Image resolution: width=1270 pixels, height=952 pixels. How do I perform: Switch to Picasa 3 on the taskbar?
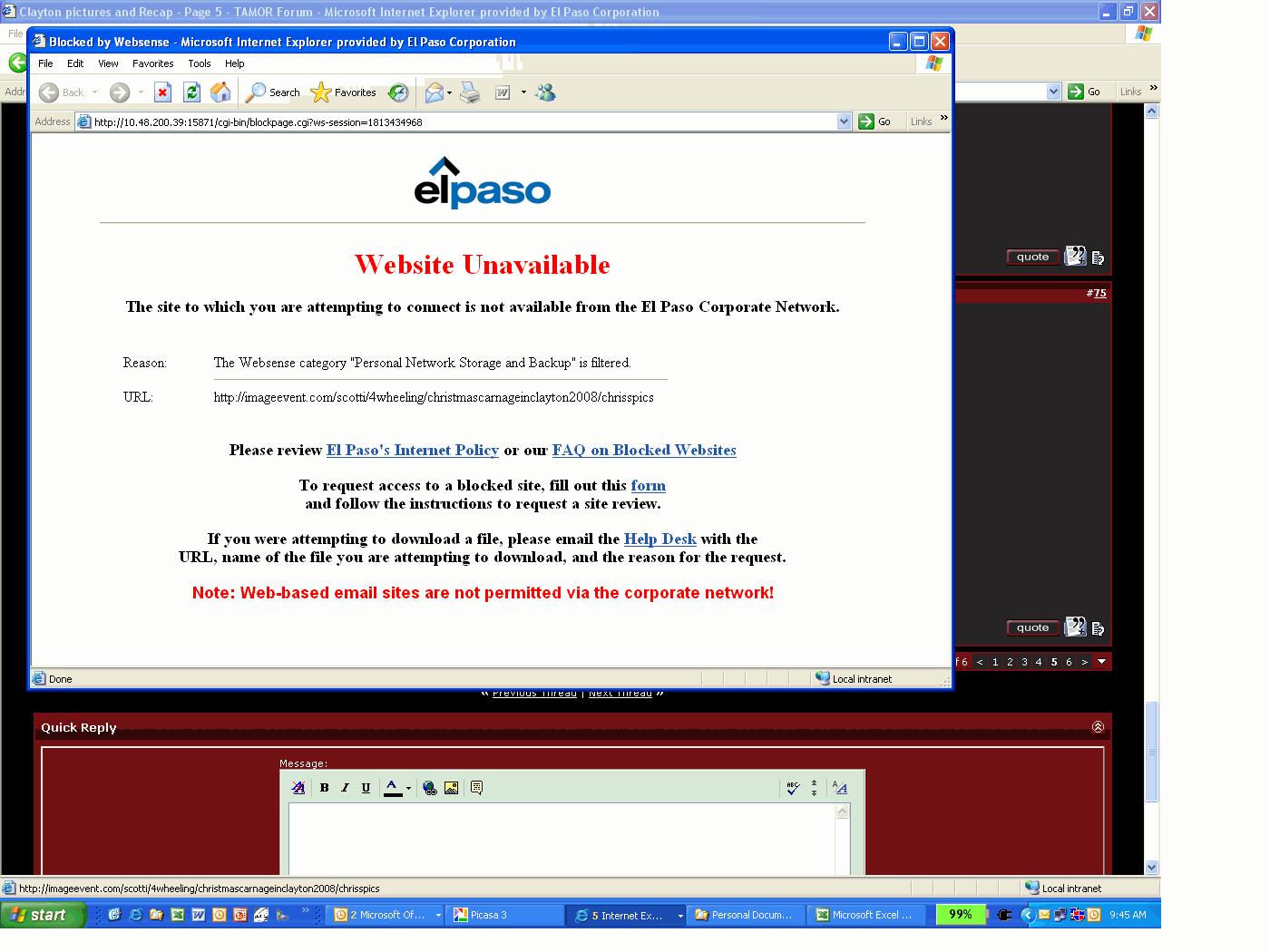(x=506, y=915)
